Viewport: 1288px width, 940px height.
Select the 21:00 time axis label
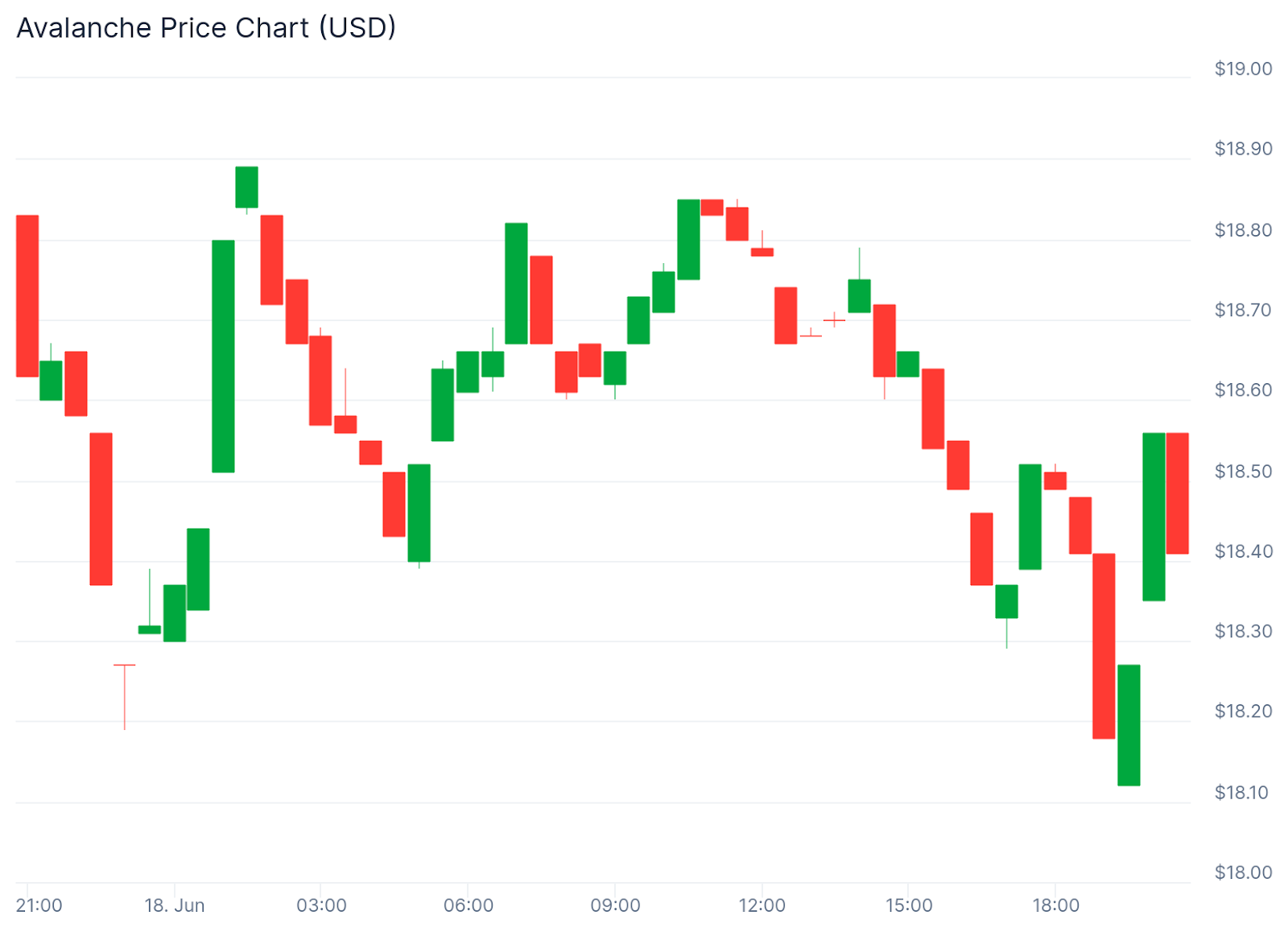point(39,905)
